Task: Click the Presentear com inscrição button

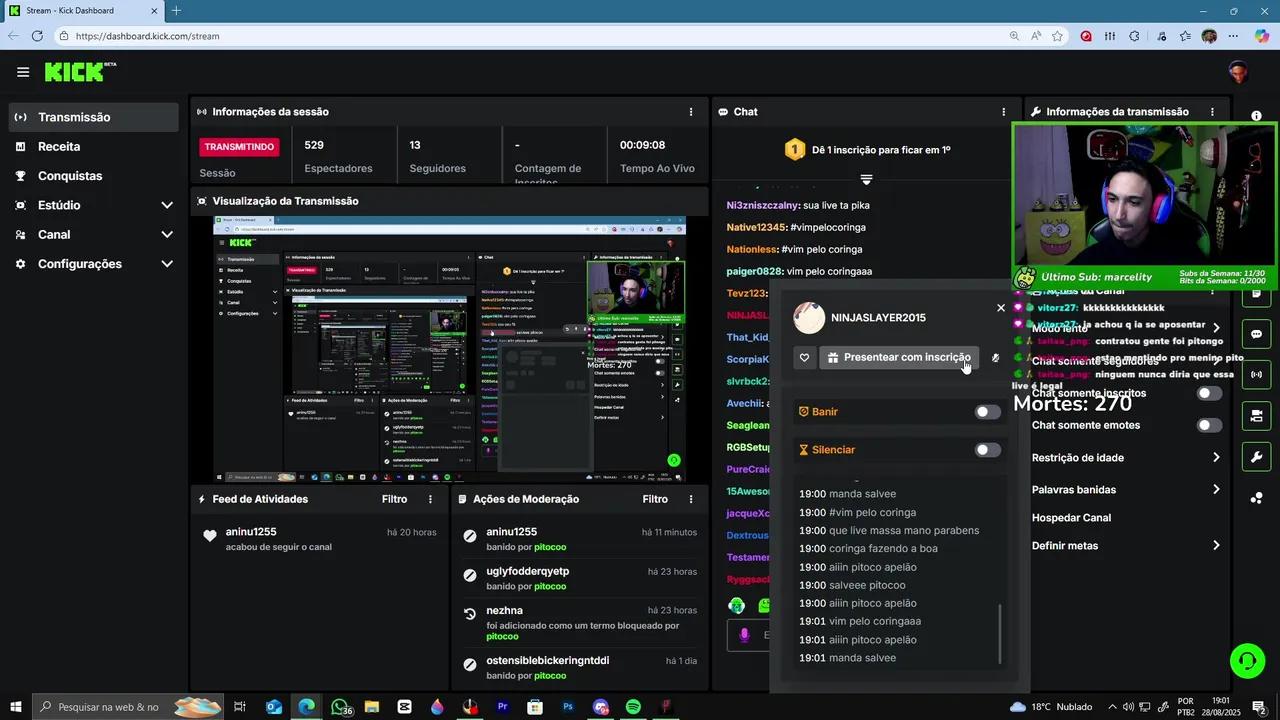Action: click(x=898, y=357)
